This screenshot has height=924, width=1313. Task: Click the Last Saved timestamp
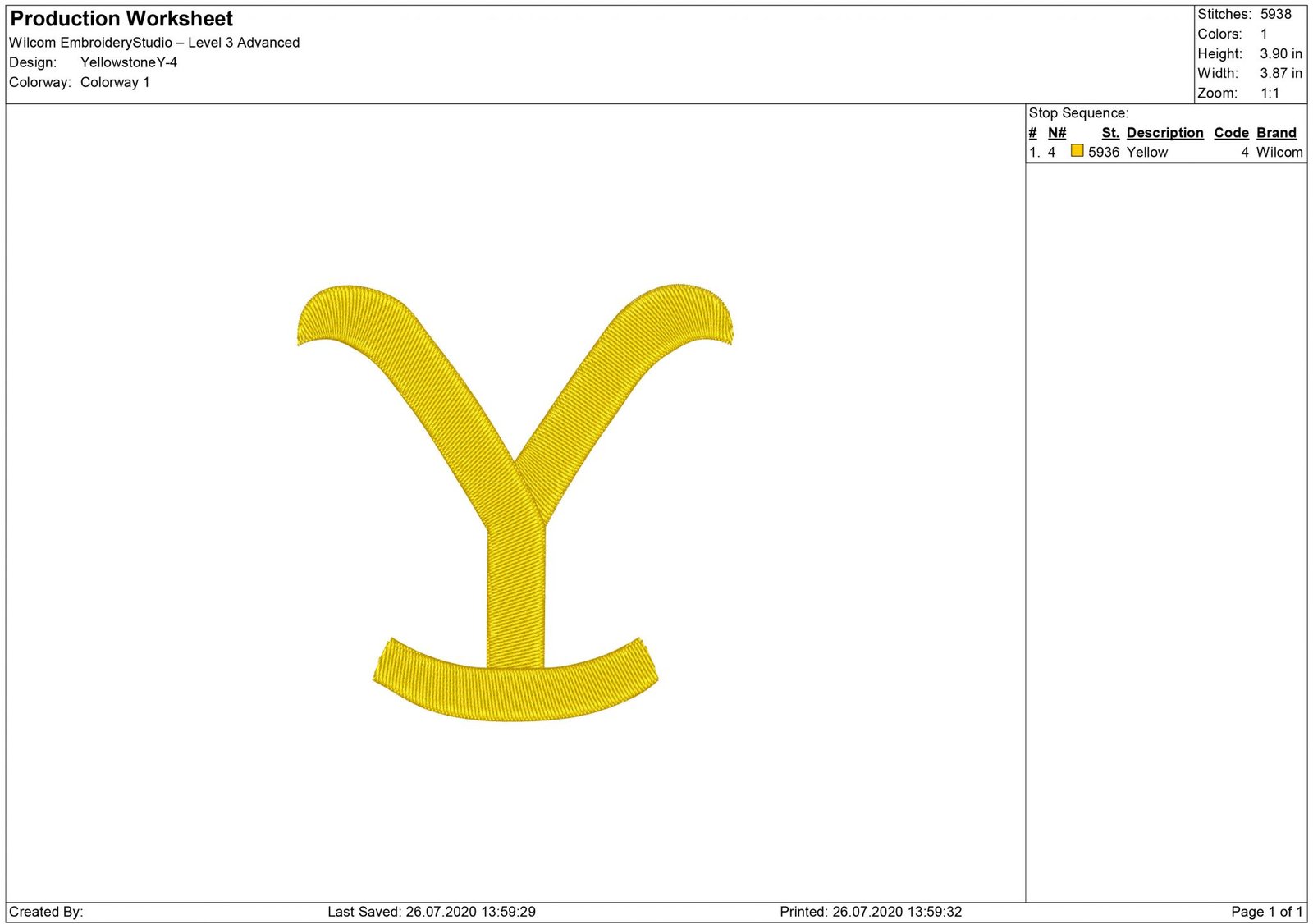(x=432, y=912)
